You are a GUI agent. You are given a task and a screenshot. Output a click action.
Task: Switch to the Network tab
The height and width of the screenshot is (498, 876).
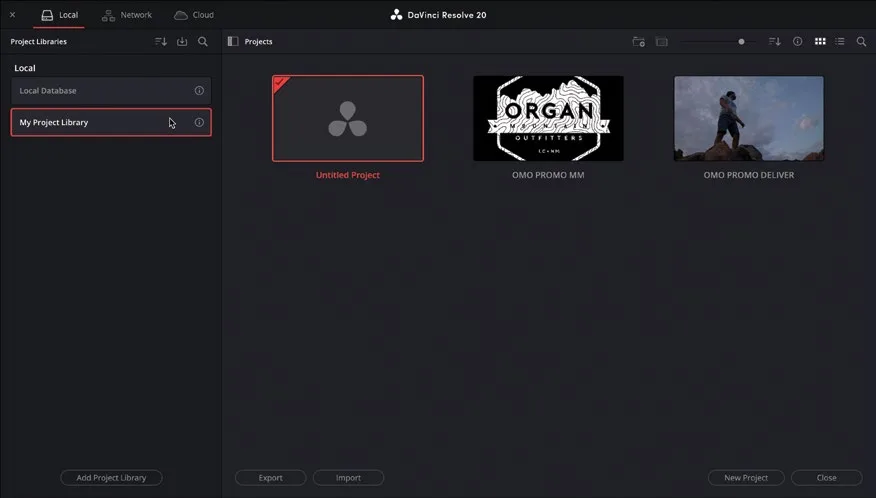tap(127, 15)
